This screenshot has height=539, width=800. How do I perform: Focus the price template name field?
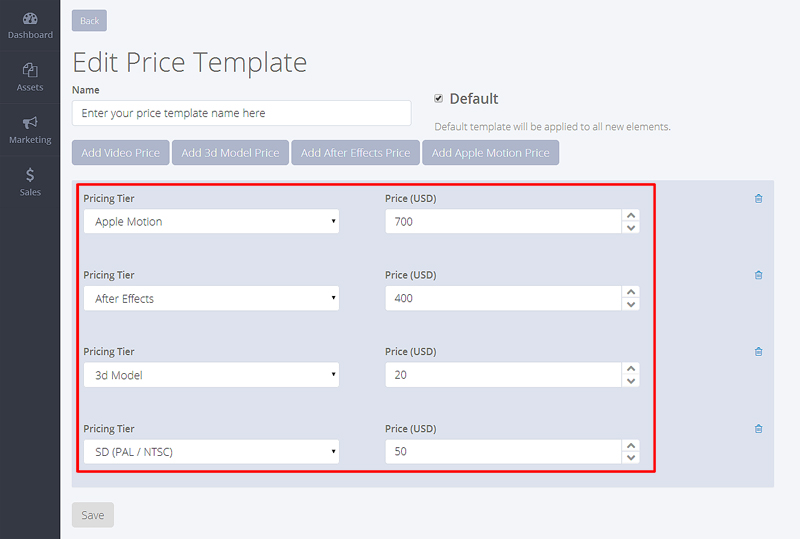pos(241,113)
